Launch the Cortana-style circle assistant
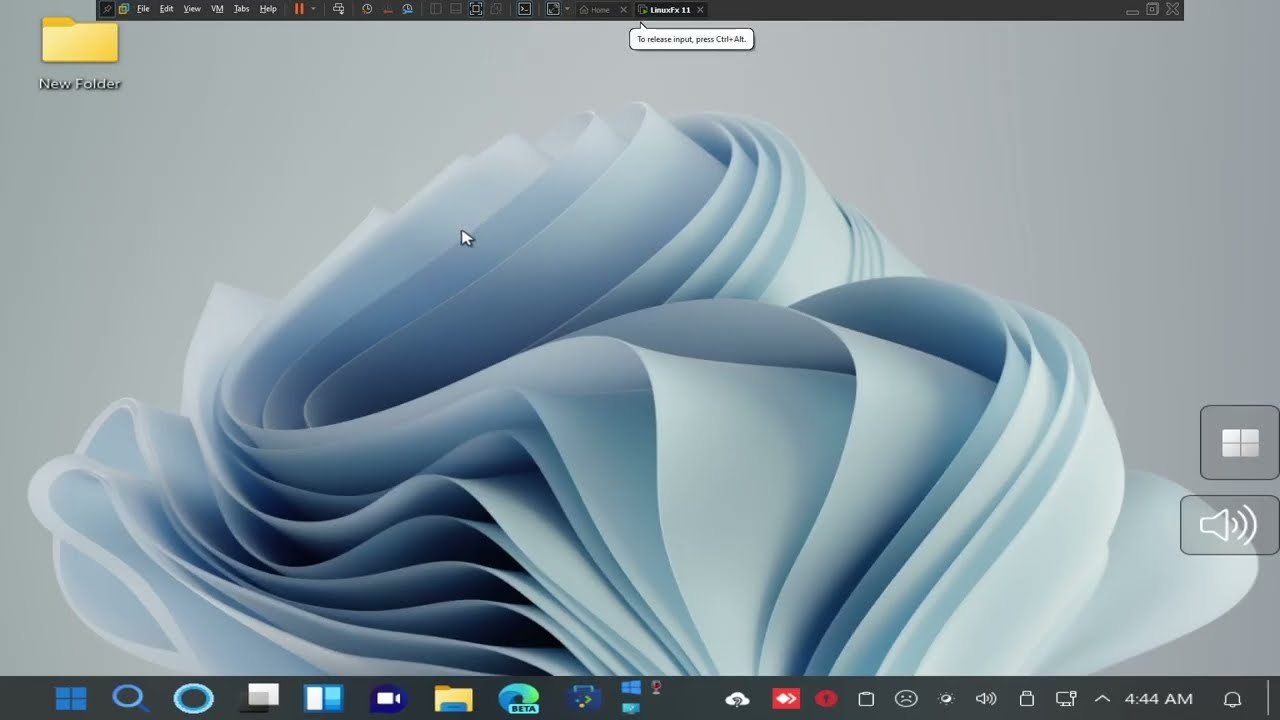 coord(194,698)
